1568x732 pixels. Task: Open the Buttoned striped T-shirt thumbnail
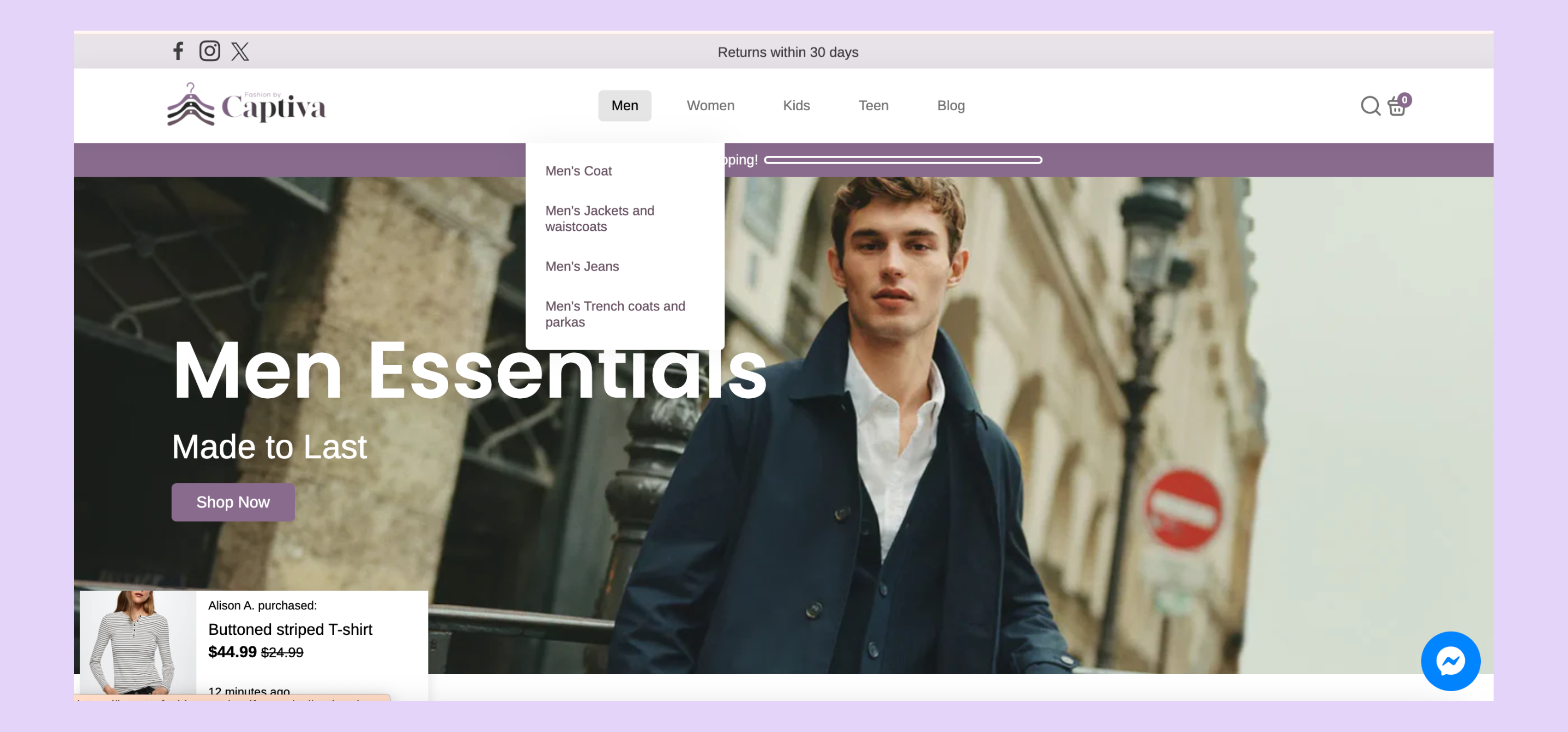coord(137,643)
